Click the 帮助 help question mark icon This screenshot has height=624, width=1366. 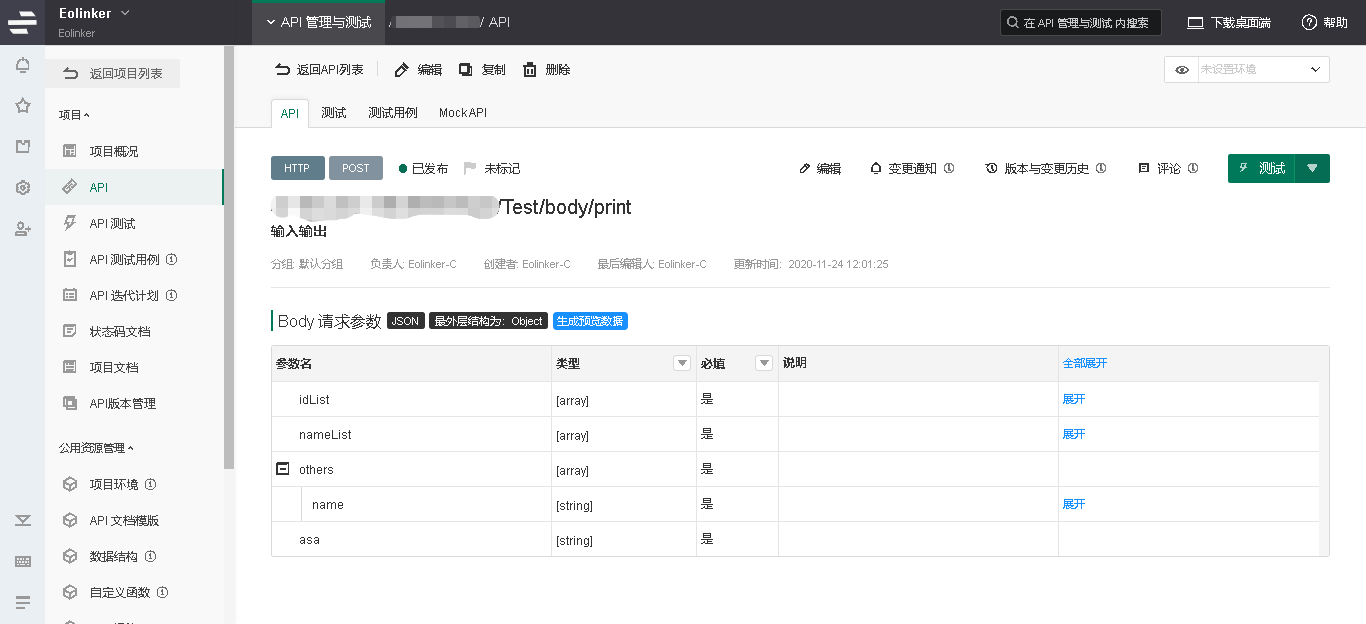[x=1309, y=23]
